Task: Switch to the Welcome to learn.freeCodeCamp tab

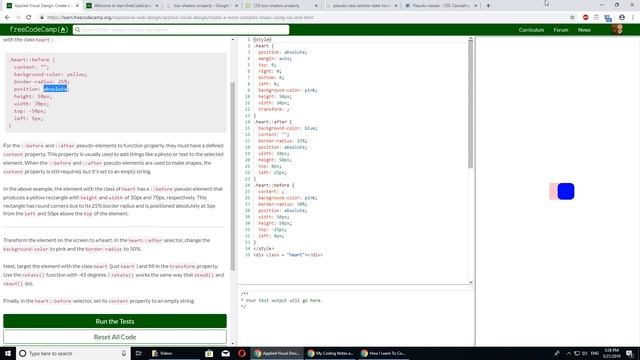Action: tap(122, 6)
